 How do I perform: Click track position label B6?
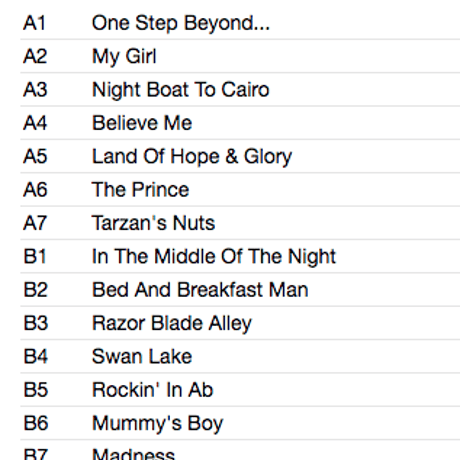click(x=36, y=423)
